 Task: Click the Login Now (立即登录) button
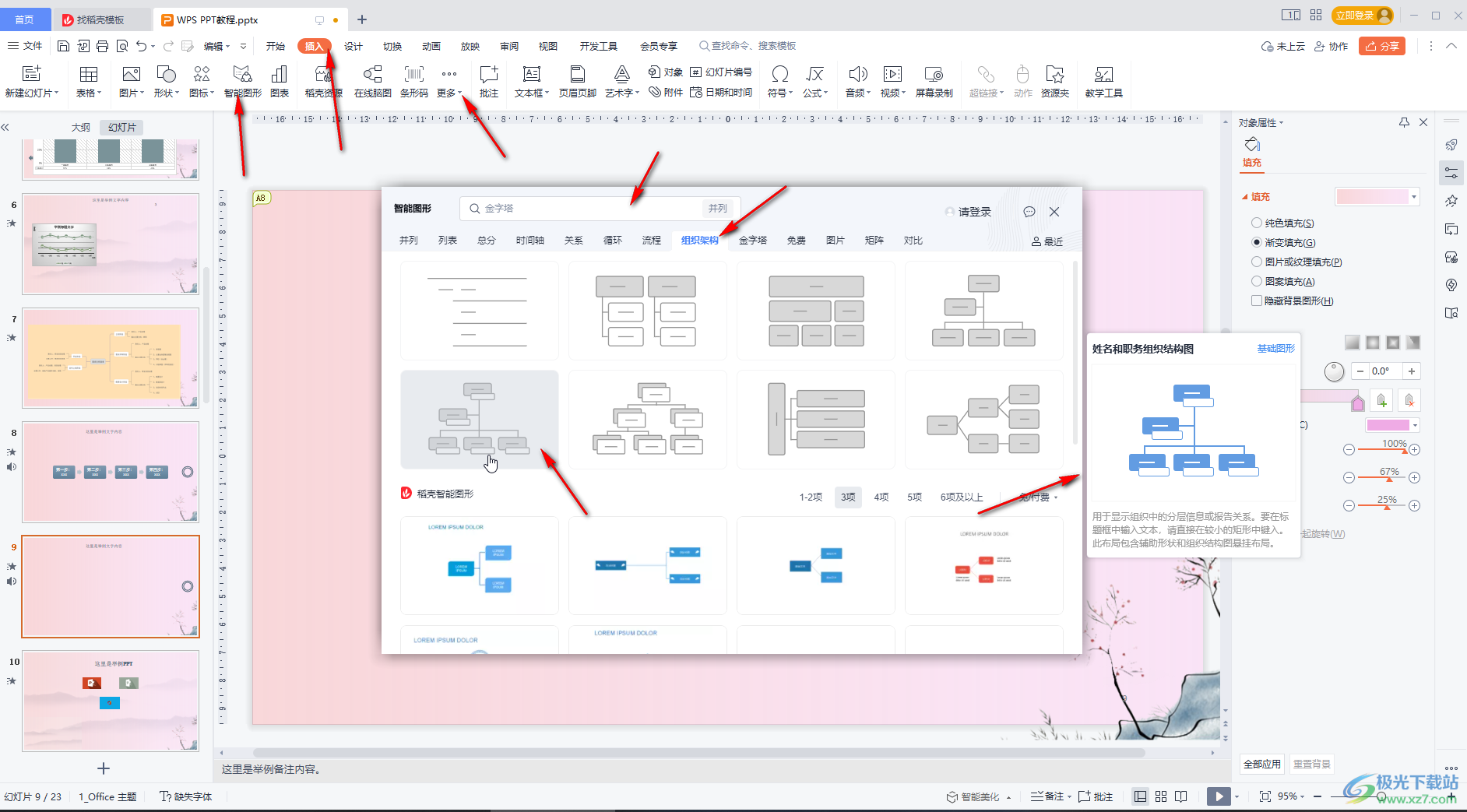point(1363,15)
